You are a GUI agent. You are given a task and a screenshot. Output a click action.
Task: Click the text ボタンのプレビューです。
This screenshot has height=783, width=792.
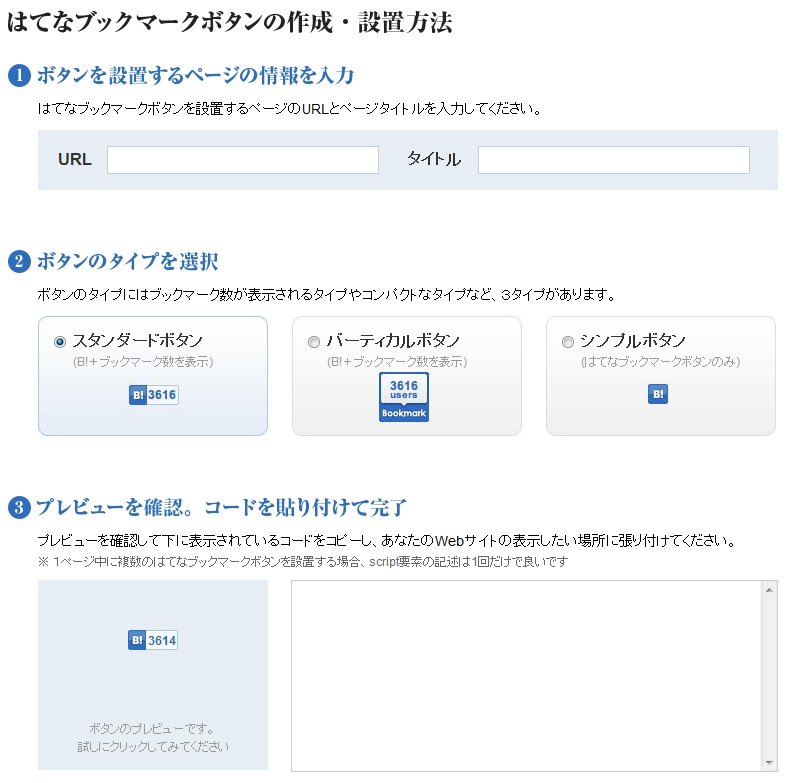pyautogui.click(x=153, y=728)
